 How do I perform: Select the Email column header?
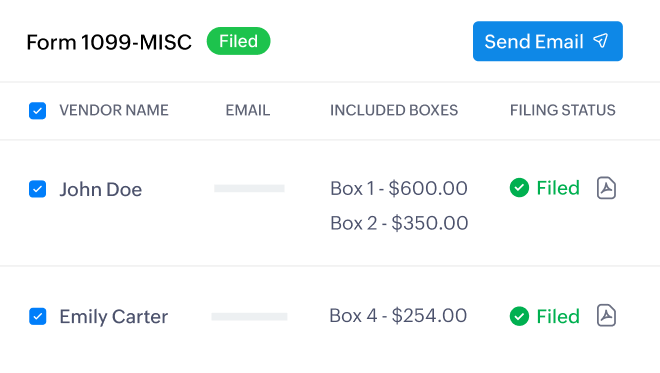click(x=248, y=110)
